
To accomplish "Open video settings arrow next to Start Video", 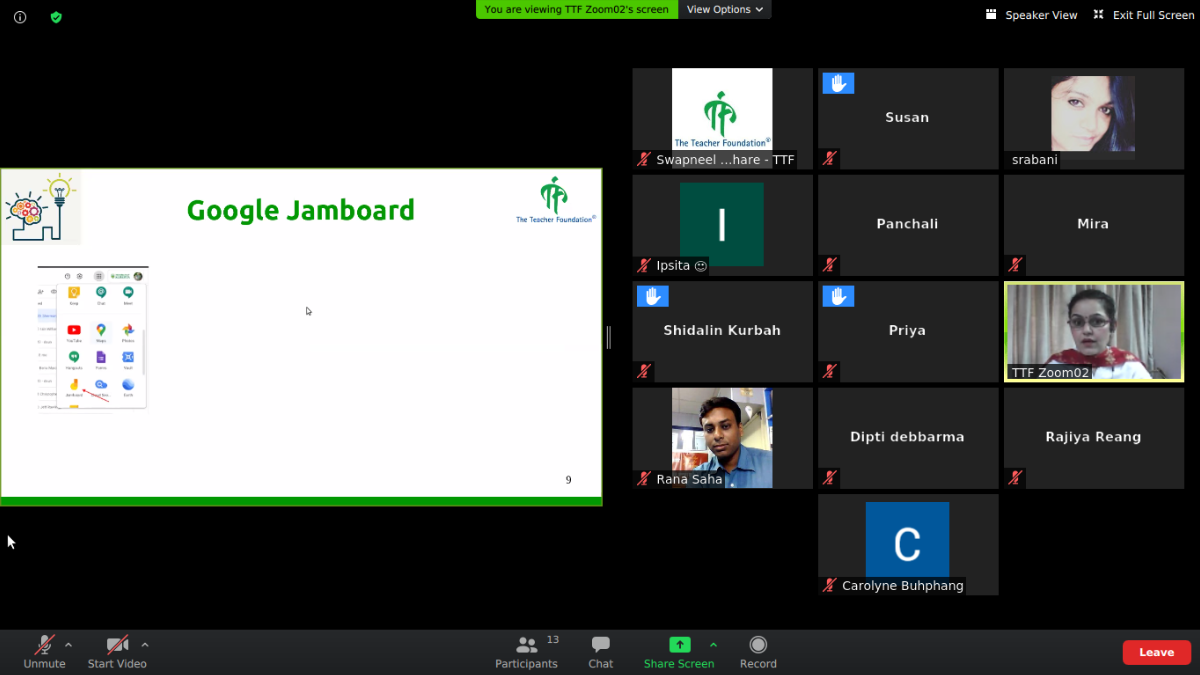I will [145, 644].
